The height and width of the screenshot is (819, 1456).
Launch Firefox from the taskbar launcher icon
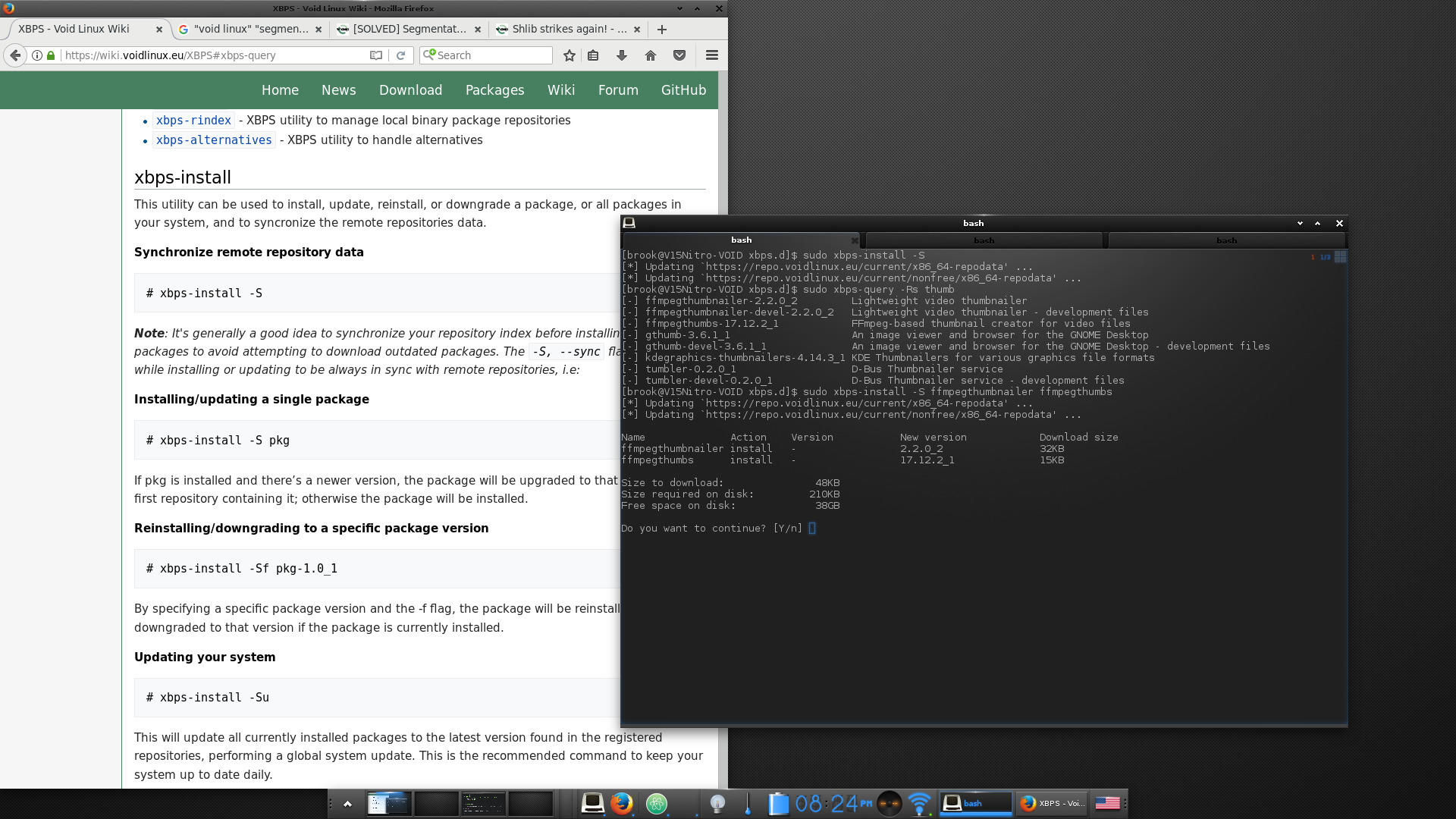622,803
